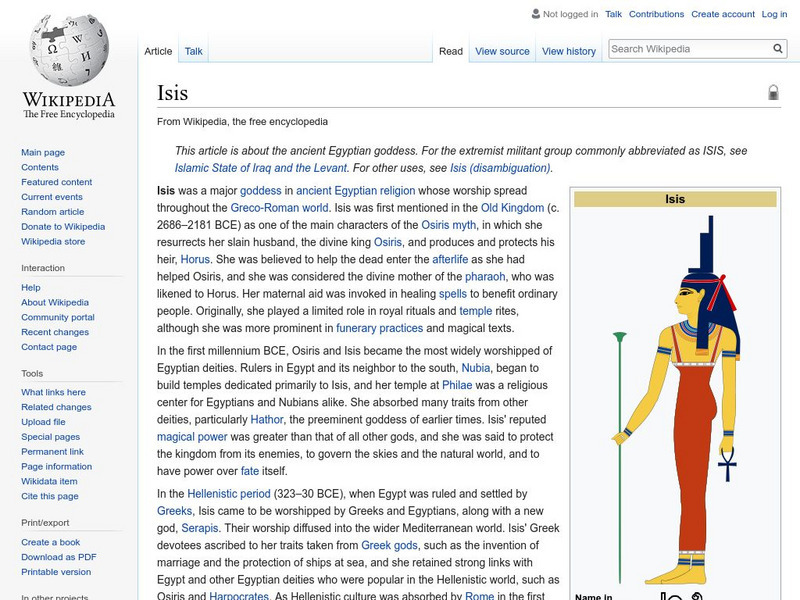Click Create account
The image size is (800, 600).
(x=722, y=14)
